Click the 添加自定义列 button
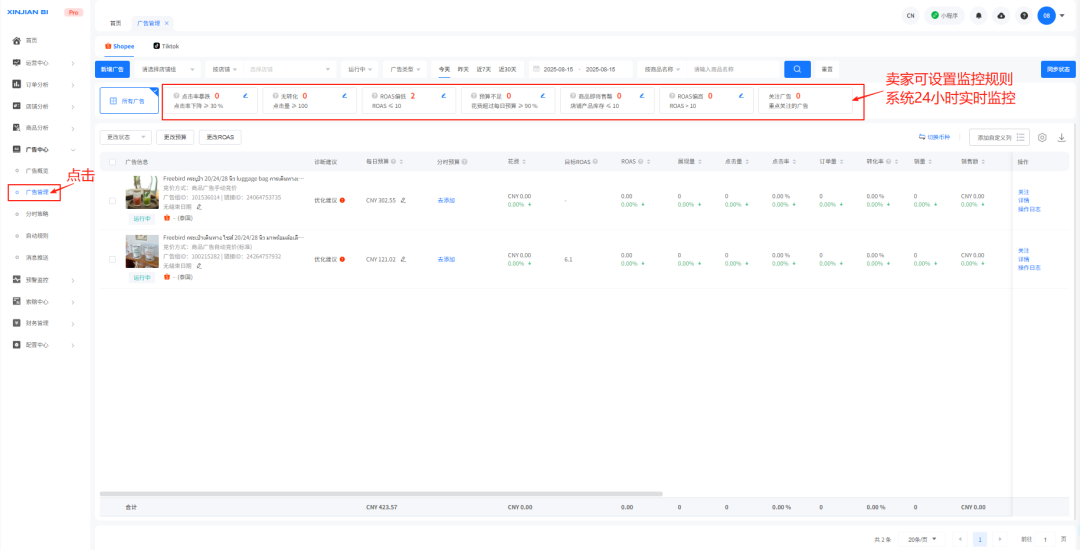The height and width of the screenshot is (550, 1080). (x=999, y=137)
